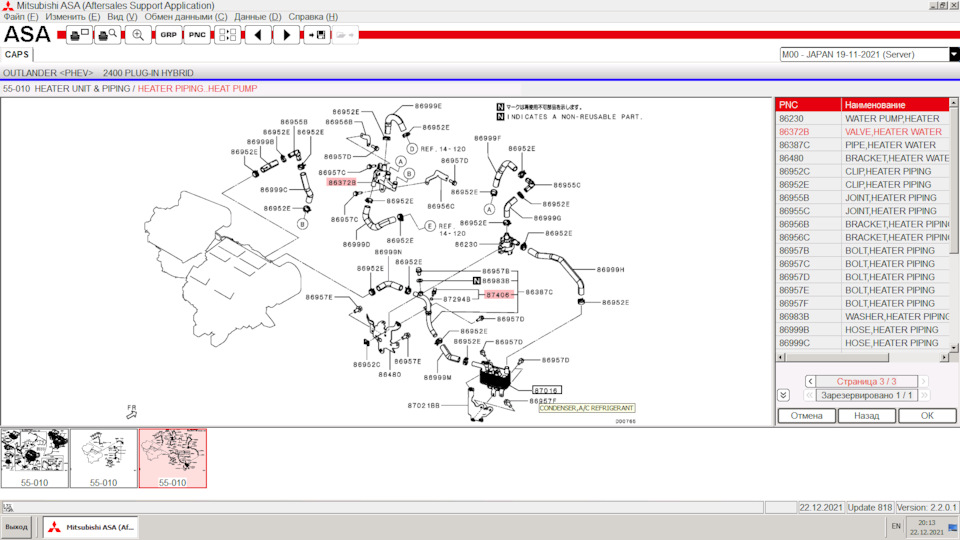
Task: Click boxed part label 87016 in diagram
Action: pyautogui.click(x=546, y=390)
